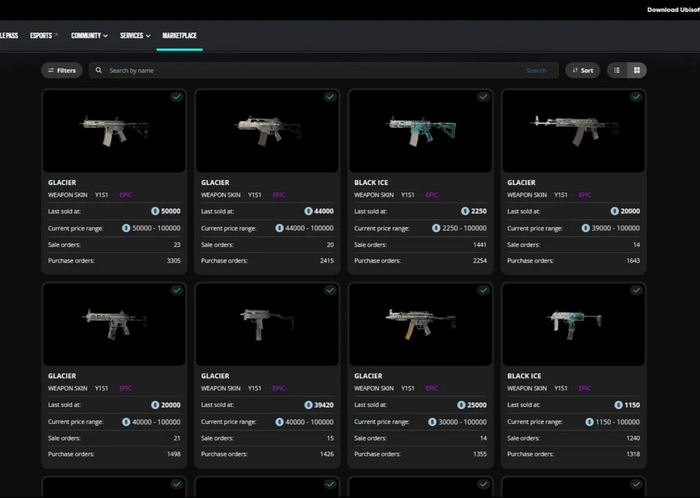Image resolution: width=700 pixels, height=498 pixels.
Task: Switch to the list view layout icon
Action: click(617, 71)
